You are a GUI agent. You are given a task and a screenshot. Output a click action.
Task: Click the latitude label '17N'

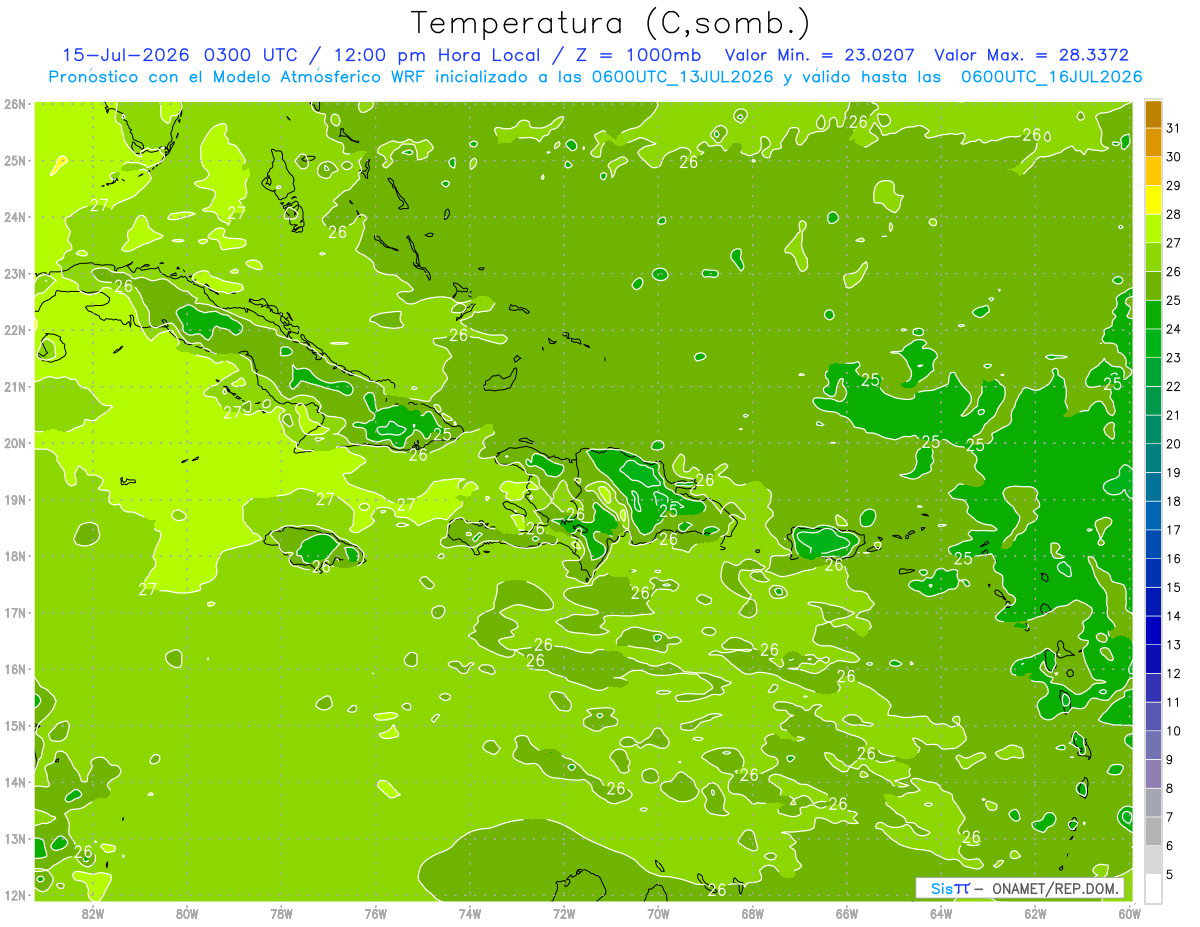pyautogui.click(x=15, y=612)
